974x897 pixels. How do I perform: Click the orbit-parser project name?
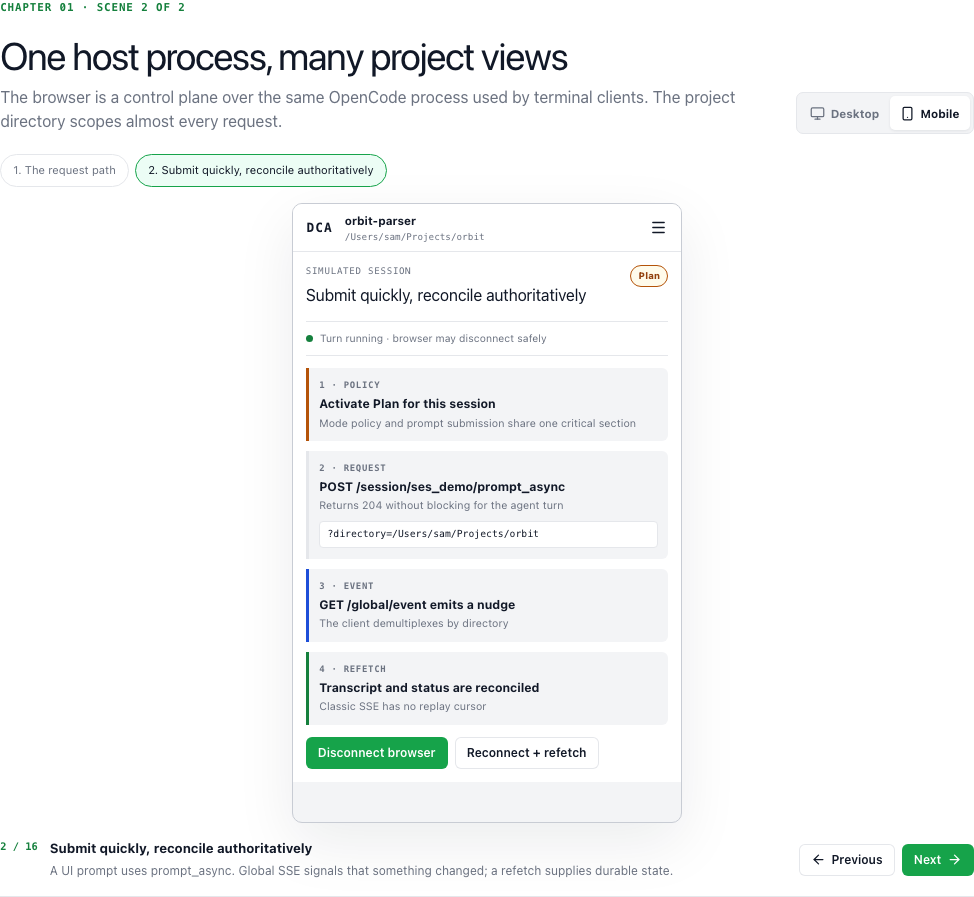(x=380, y=221)
